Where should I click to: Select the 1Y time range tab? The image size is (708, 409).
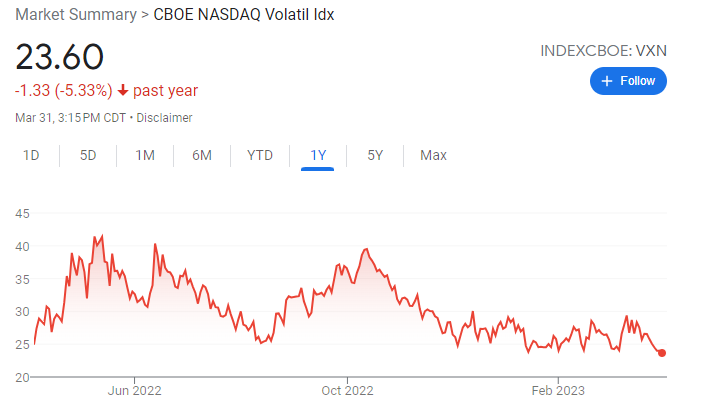click(318, 155)
